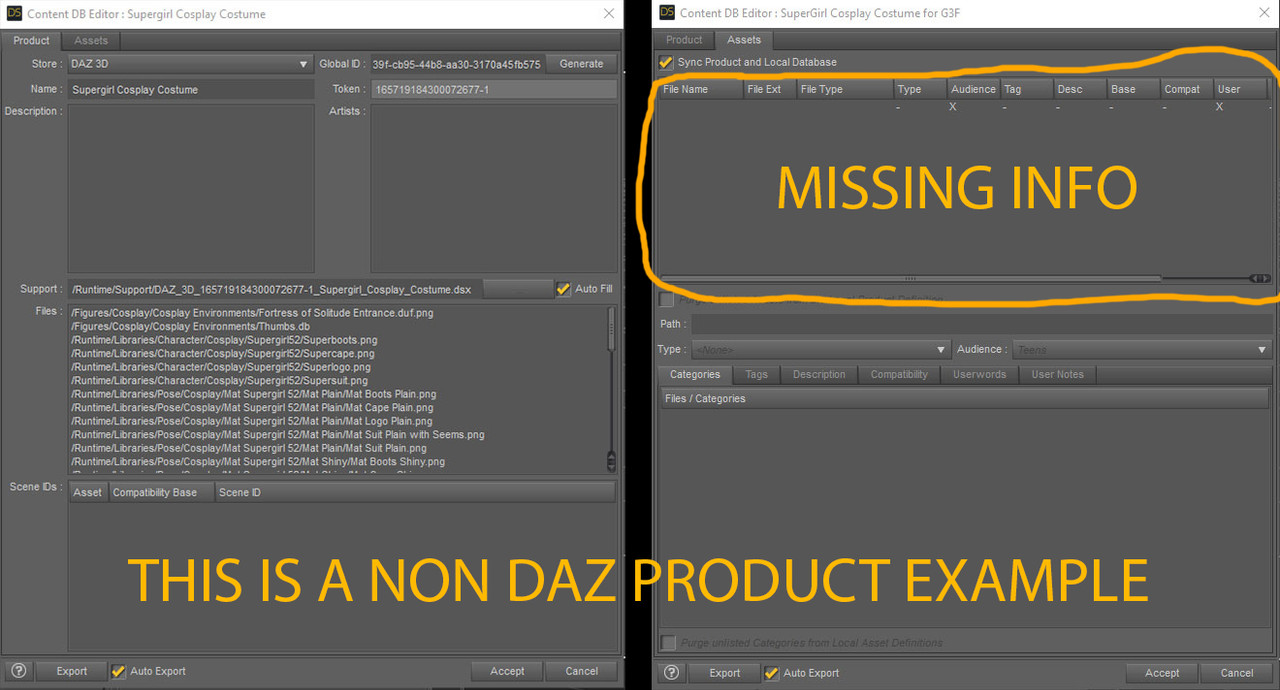Click Cancel in the left editor window
Screen dimensions: 1280x690
(x=582, y=671)
